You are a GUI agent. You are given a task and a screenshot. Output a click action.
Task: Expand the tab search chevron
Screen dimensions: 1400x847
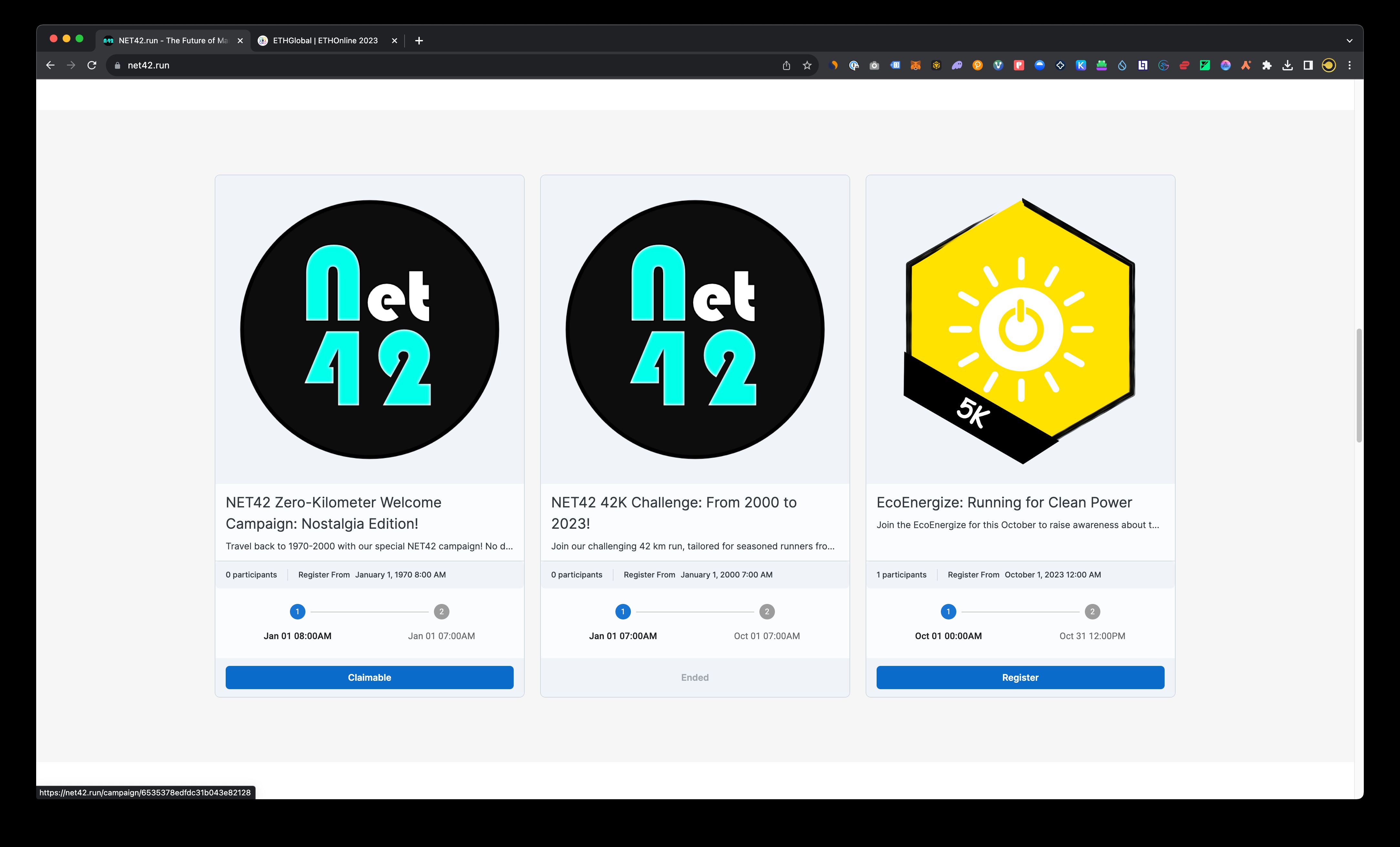[1349, 40]
